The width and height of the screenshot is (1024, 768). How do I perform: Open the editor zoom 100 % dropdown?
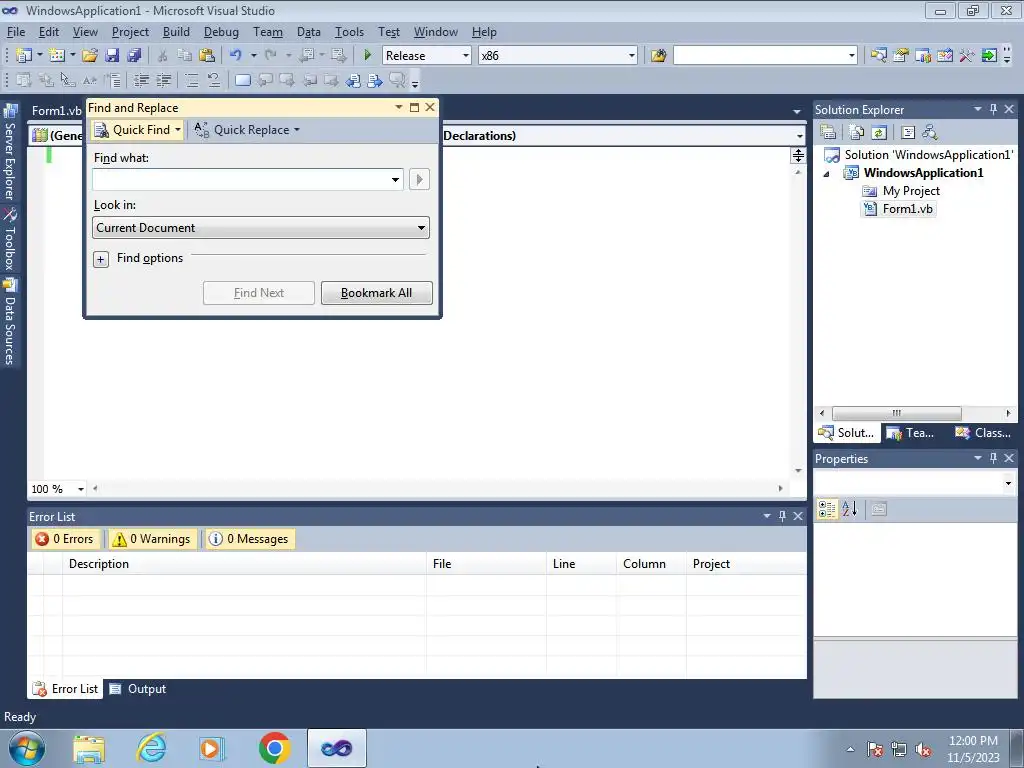(81, 489)
